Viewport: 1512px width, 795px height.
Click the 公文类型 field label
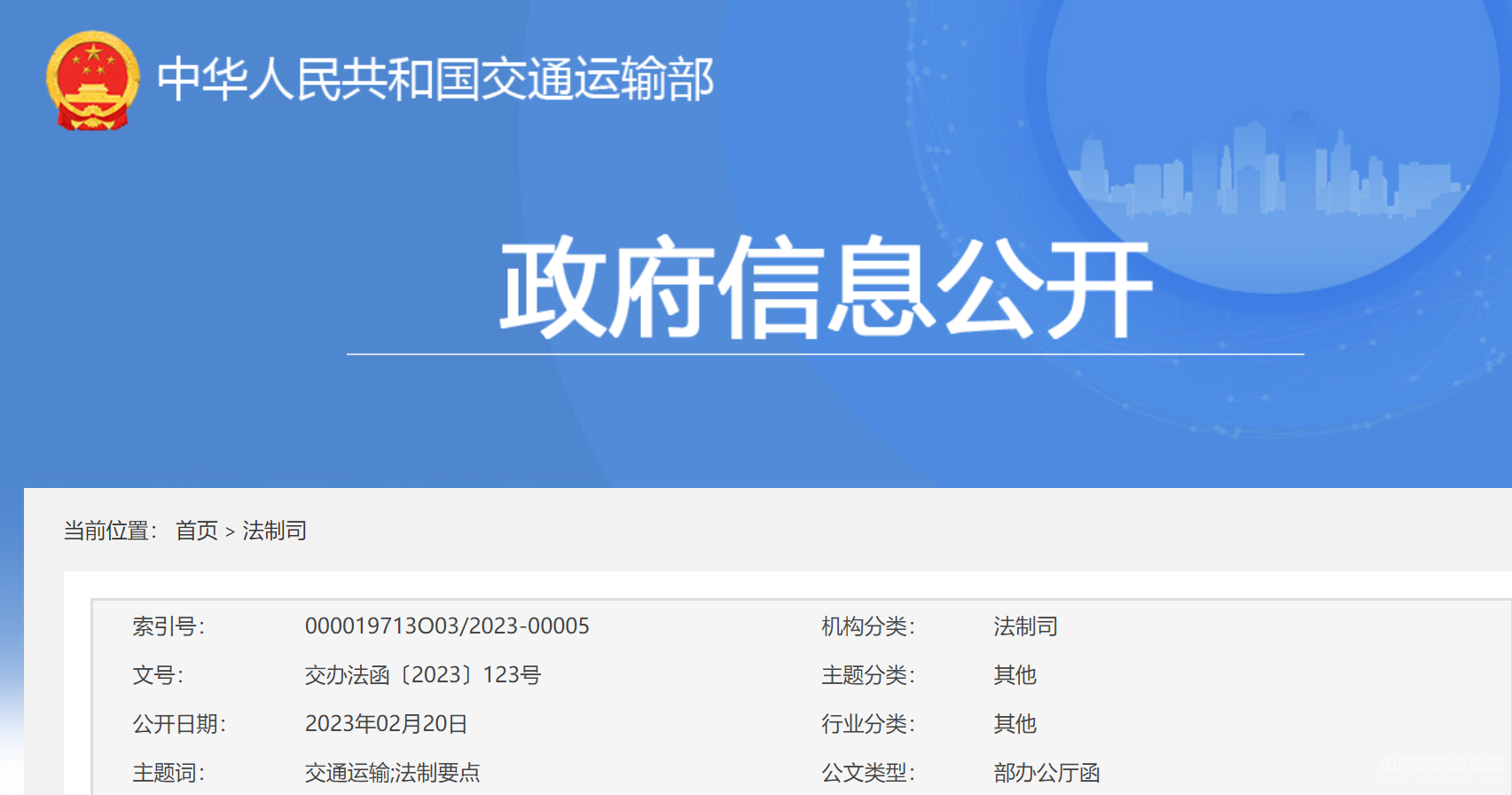pos(868,773)
